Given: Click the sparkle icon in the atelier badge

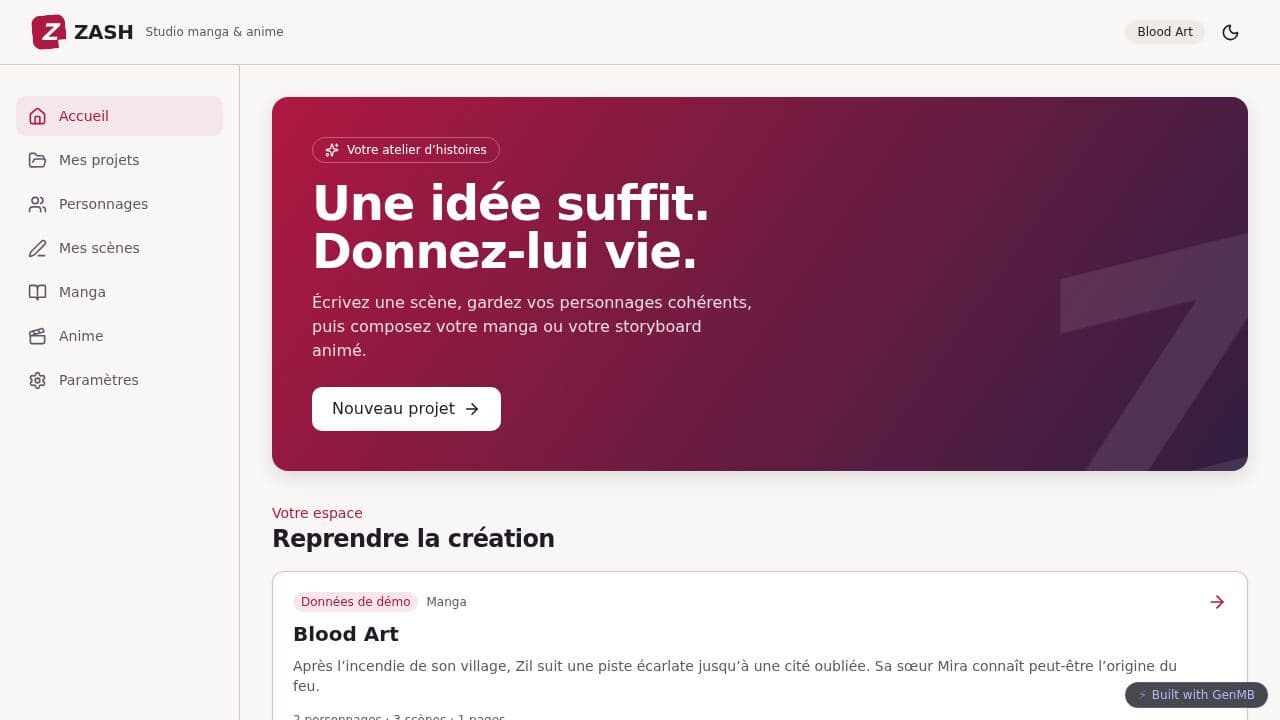Looking at the screenshot, I should coord(332,150).
